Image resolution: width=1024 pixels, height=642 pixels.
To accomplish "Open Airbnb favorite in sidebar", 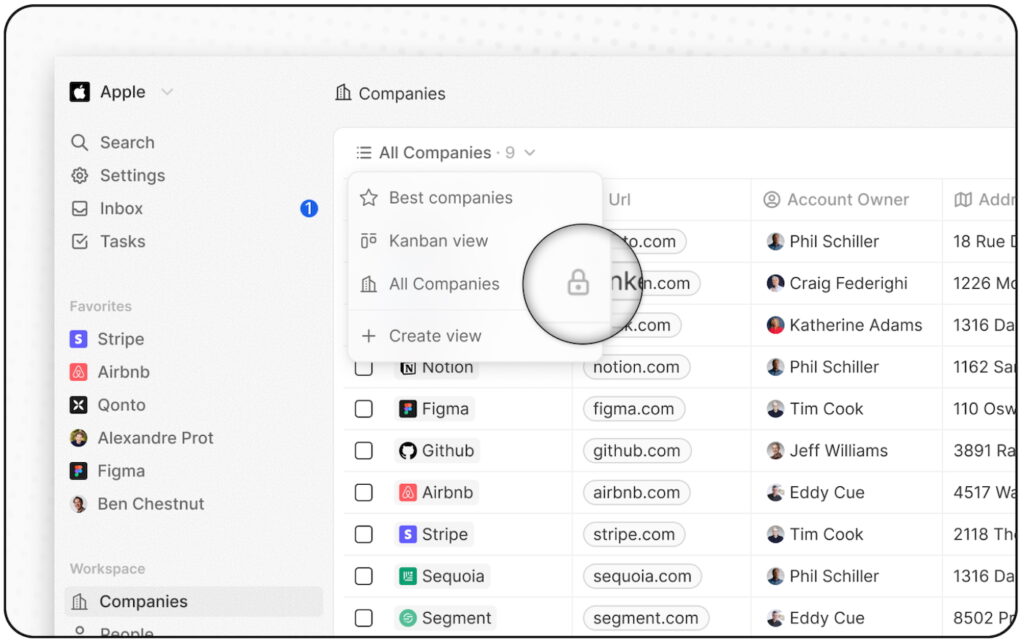I will pyautogui.click(x=110, y=372).
